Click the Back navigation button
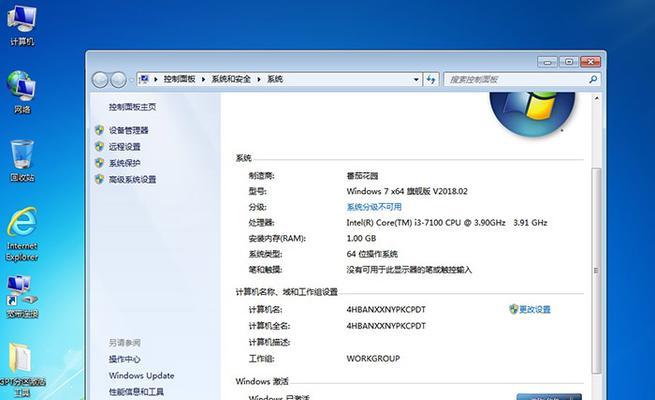Screen dimensions: 655x400 pyautogui.click(x=100, y=79)
